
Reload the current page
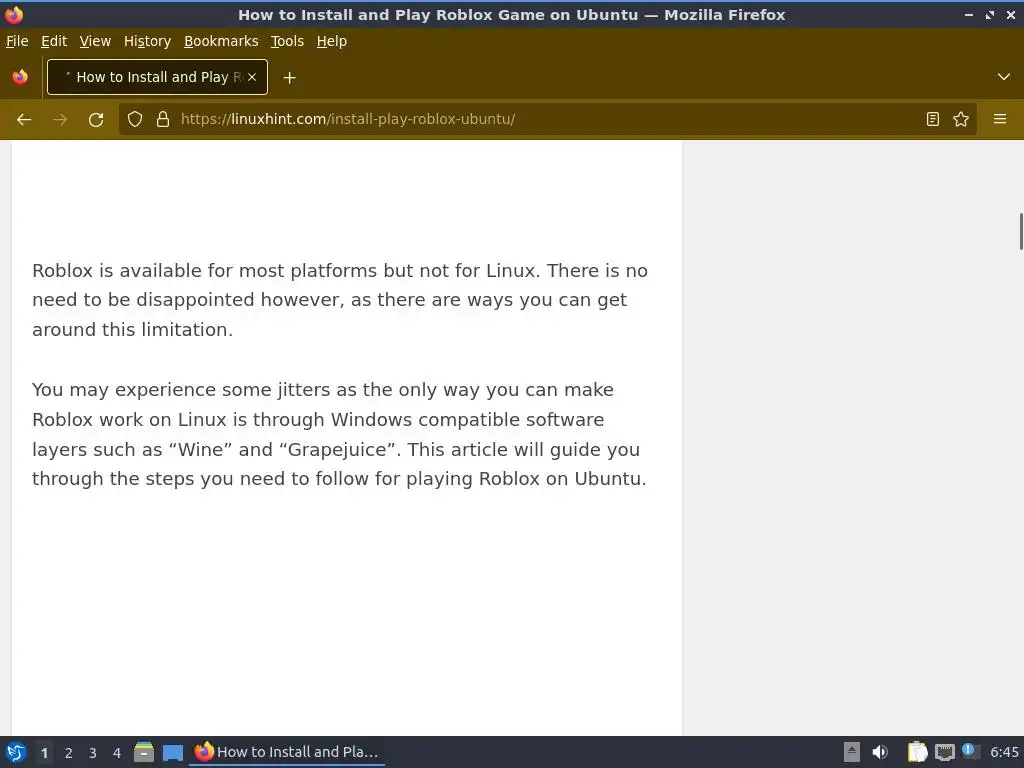pyautogui.click(x=96, y=120)
